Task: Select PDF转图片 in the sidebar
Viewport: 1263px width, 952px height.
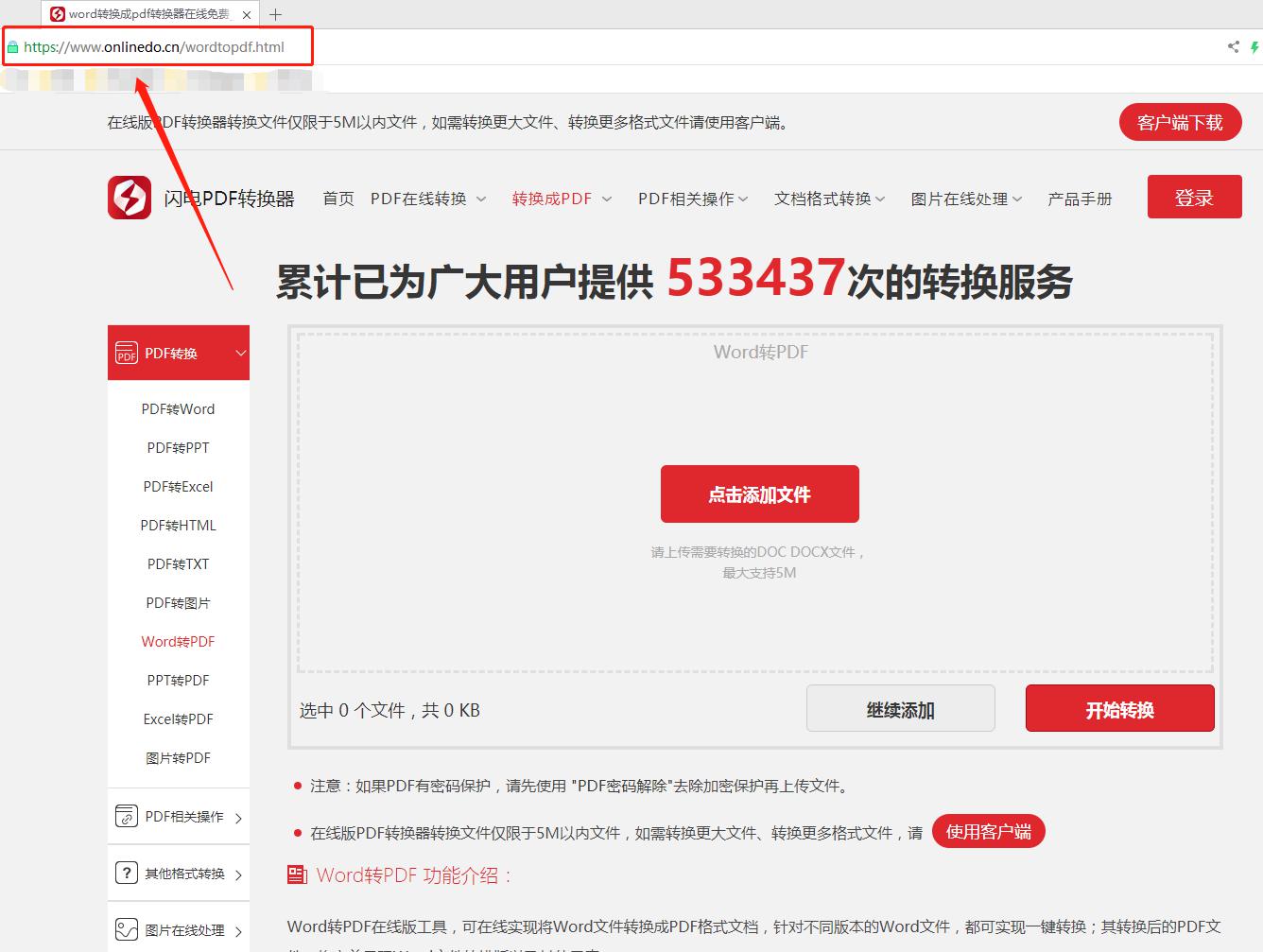Action: pyautogui.click(x=178, y=602)
